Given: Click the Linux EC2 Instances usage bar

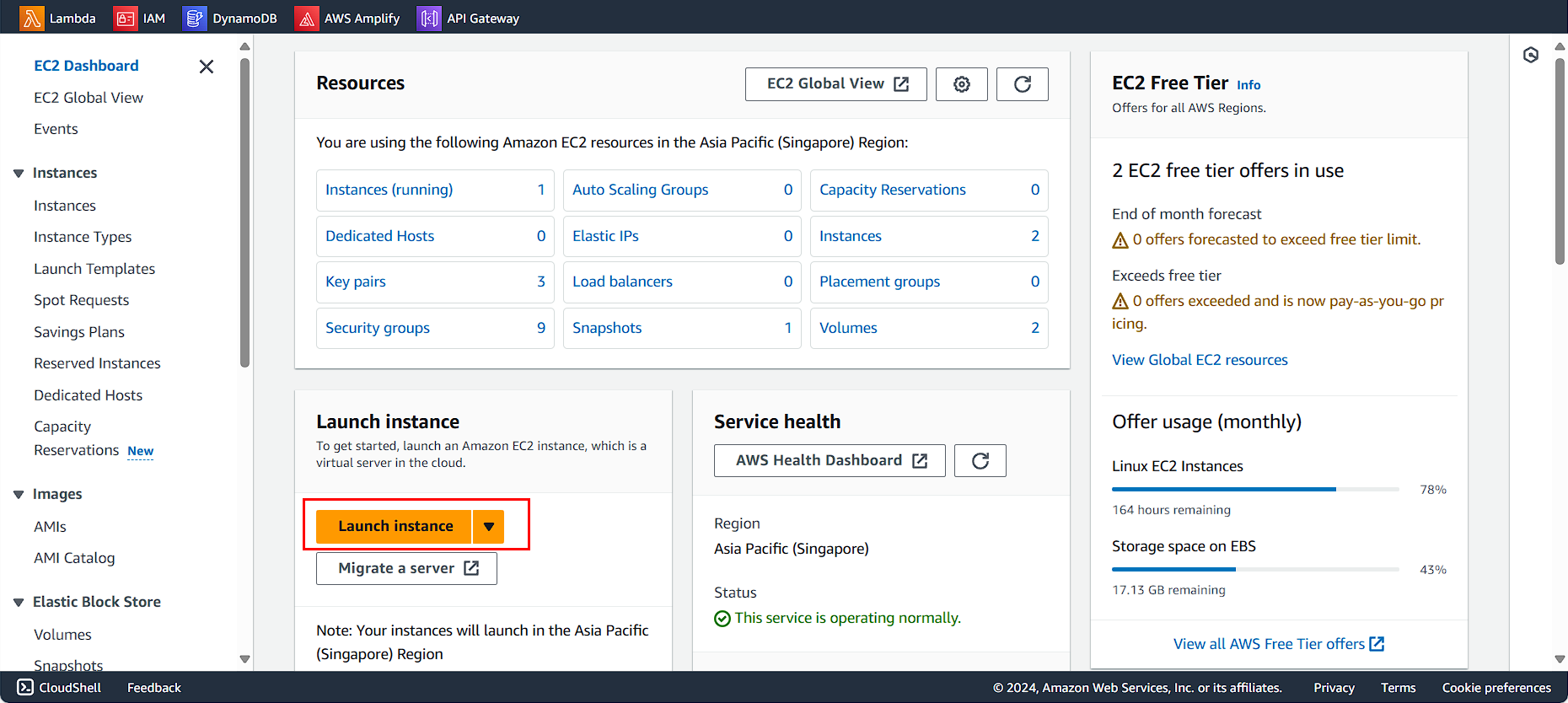Looking at the screenshot, I should (1254, 489).
